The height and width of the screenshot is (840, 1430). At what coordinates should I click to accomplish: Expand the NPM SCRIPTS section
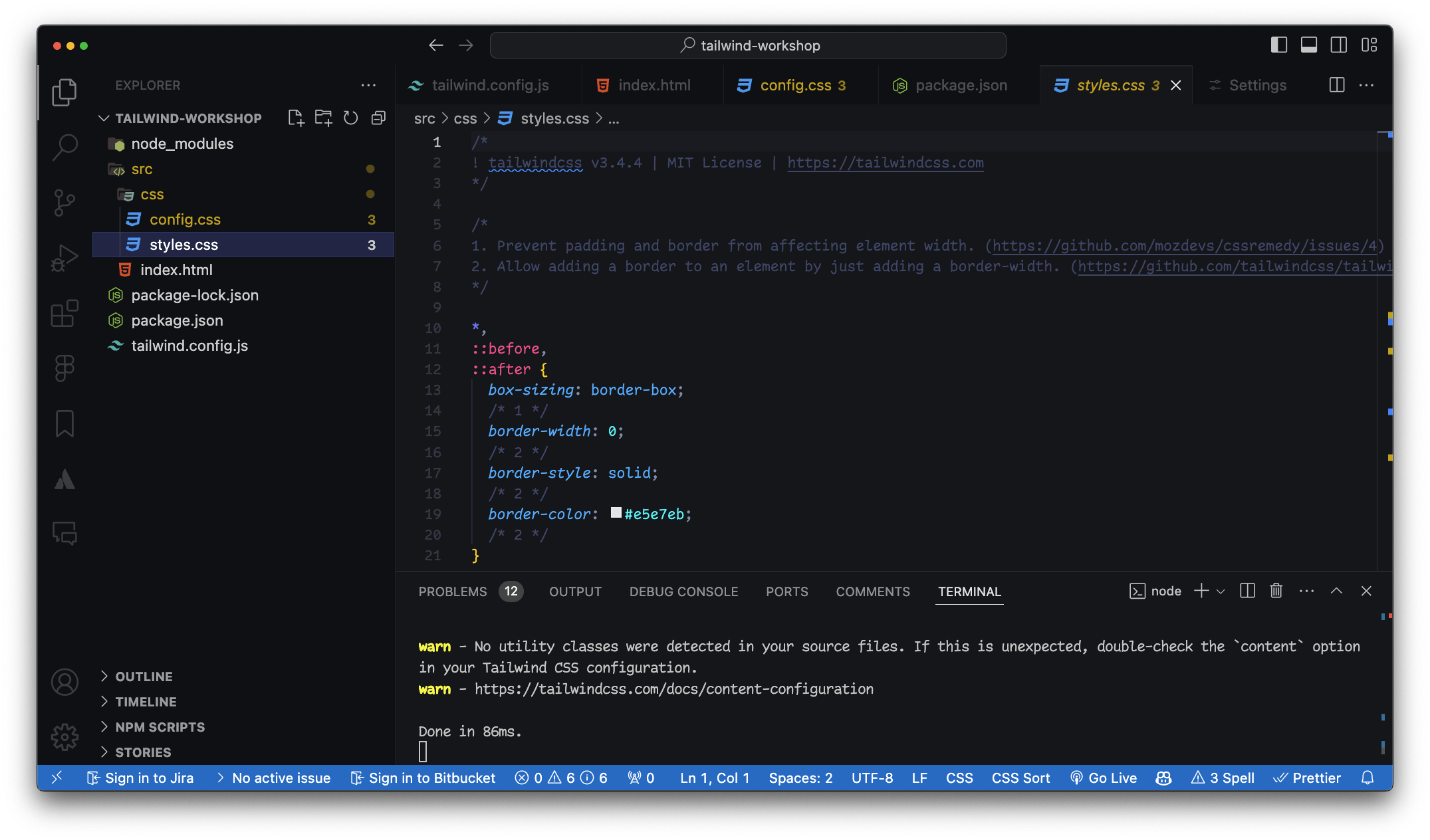(x=160, y=727)
